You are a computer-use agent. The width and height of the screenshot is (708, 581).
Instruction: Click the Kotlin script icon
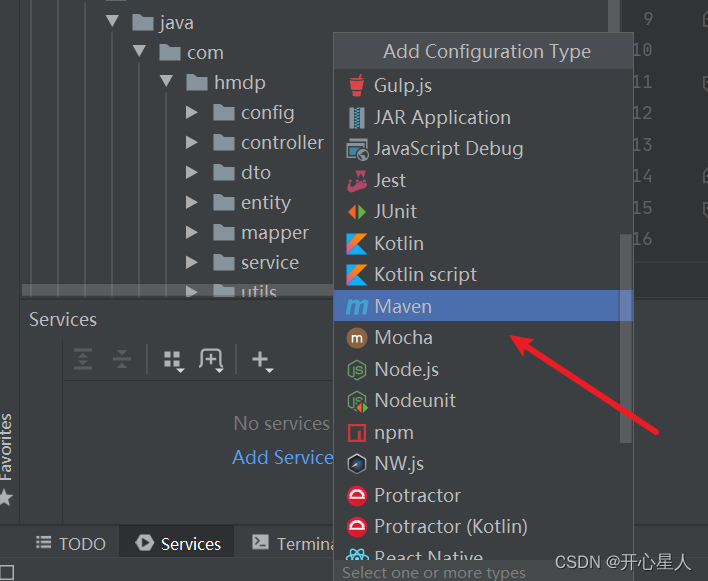pyautogui.click(x=357, y=275)
